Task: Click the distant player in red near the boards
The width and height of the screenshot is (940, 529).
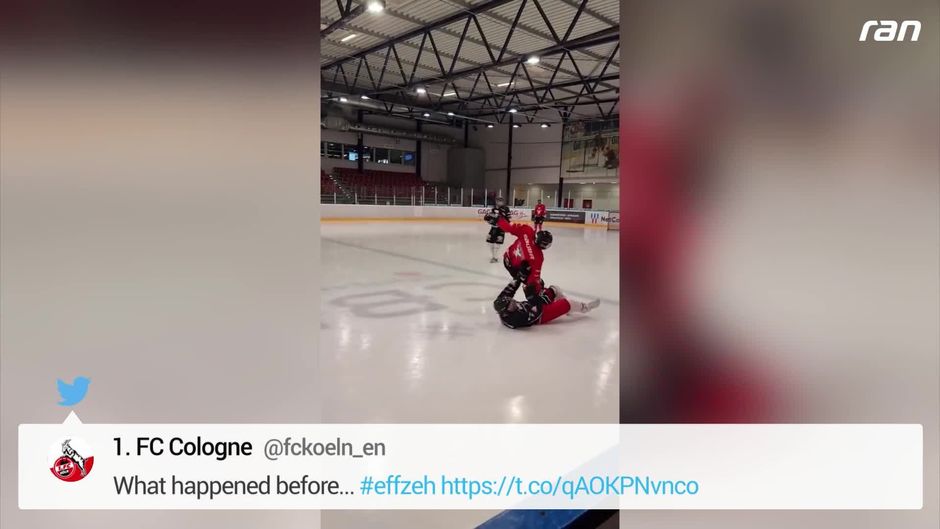Action: 539,214
